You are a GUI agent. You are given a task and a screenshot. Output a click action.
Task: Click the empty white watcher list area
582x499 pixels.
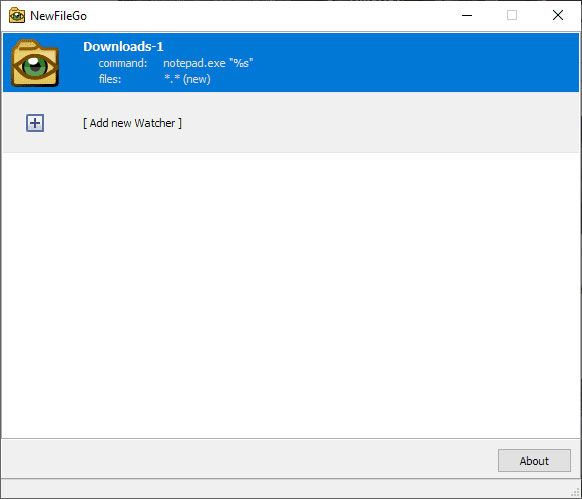point(291,295)
